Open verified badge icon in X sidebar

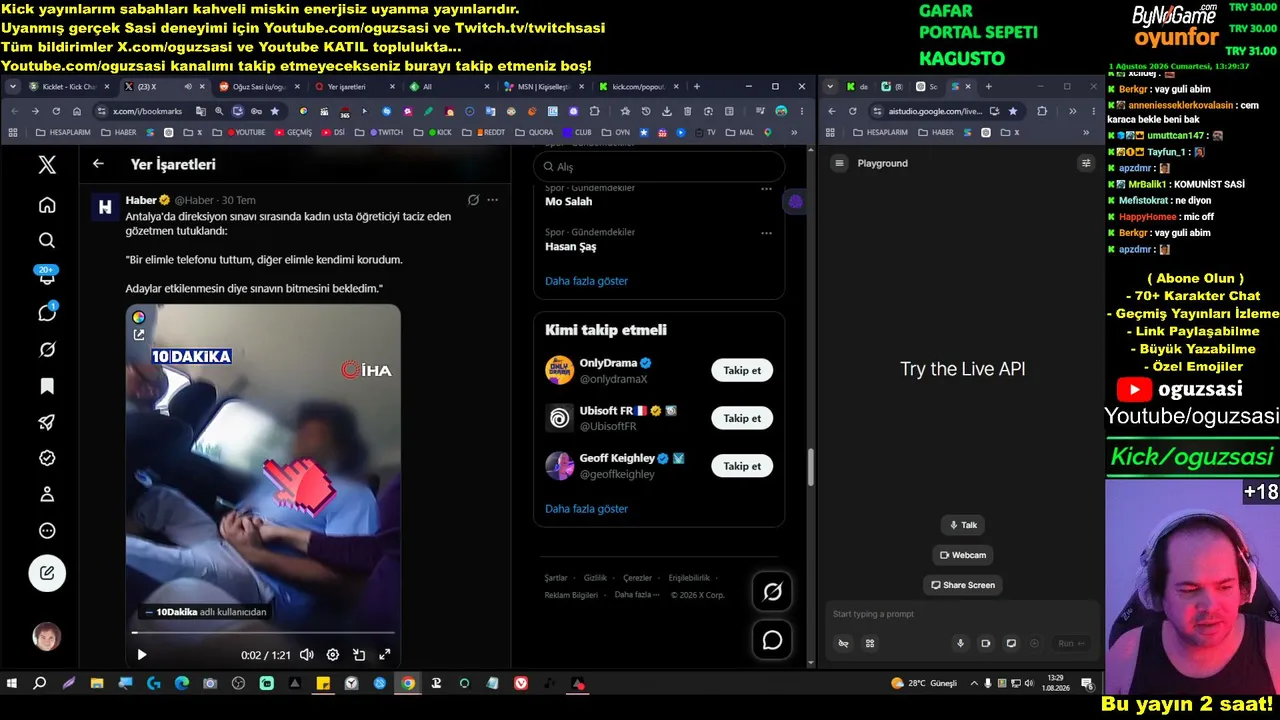click(x=47, y=458)
